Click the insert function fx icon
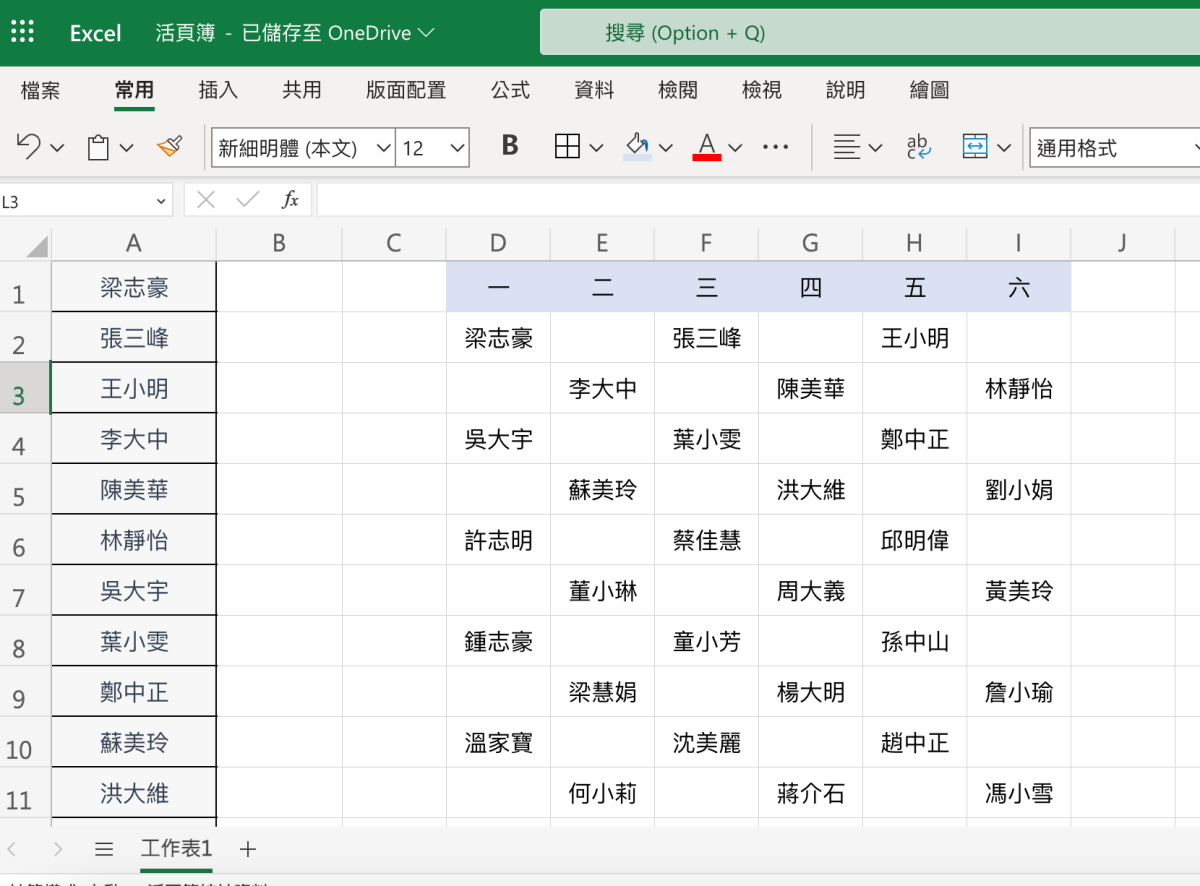Viewport: 1200px width, 886px height. (x=290, y=200)
